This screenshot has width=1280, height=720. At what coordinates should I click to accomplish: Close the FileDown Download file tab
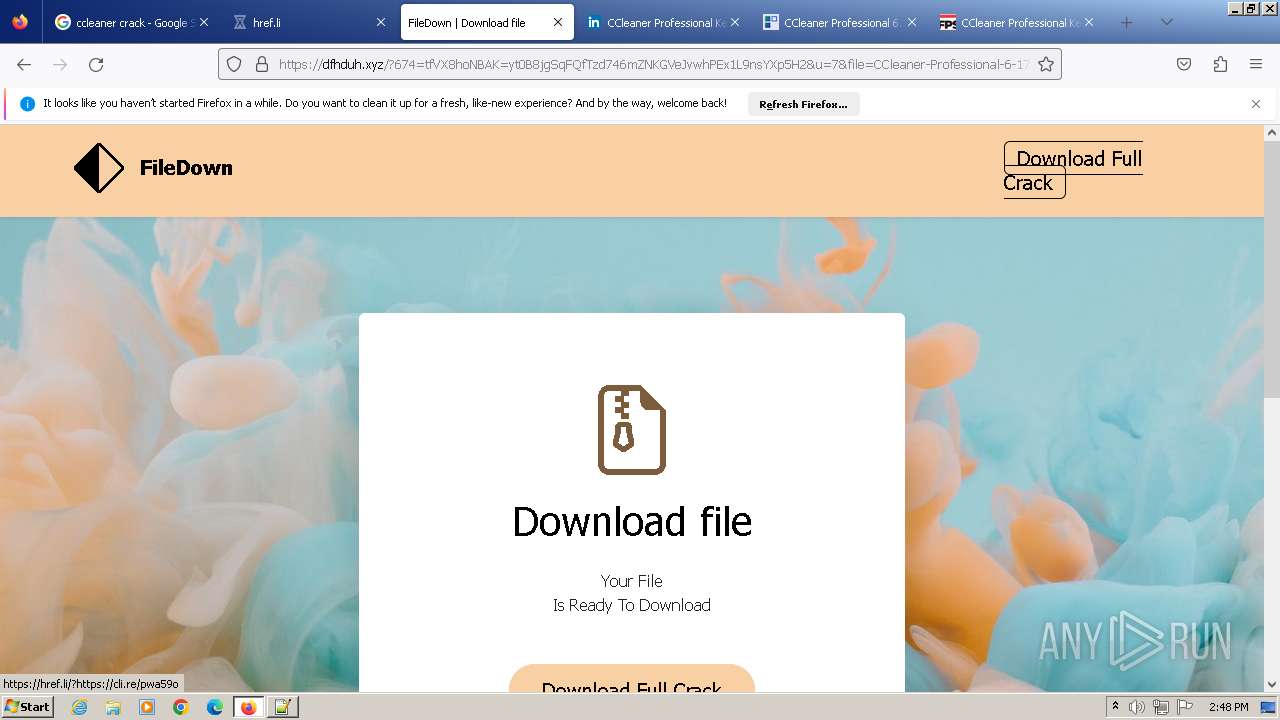pos(558,22)
